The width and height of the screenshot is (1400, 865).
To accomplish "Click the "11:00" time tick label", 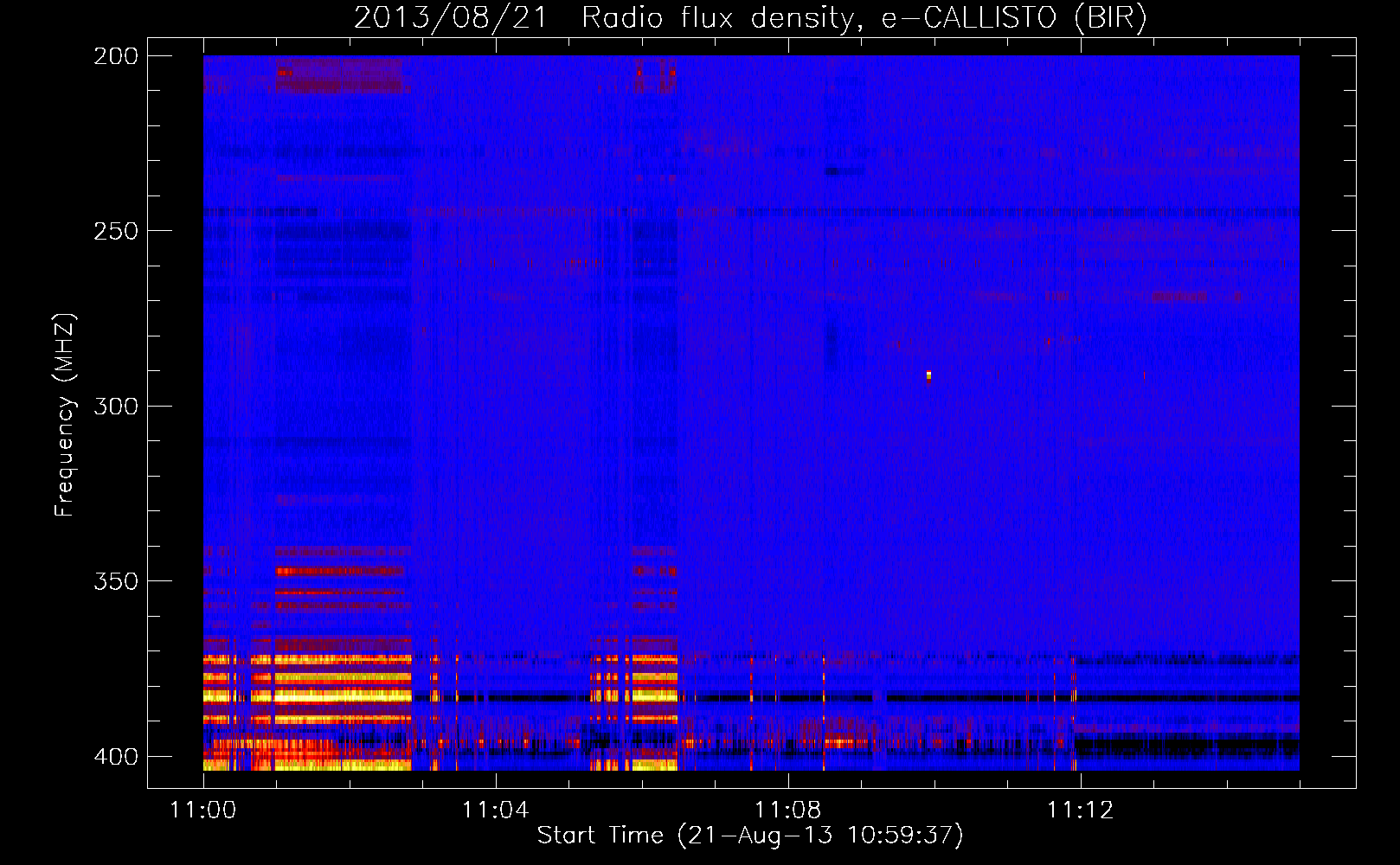I will click(x=203, y=810).
